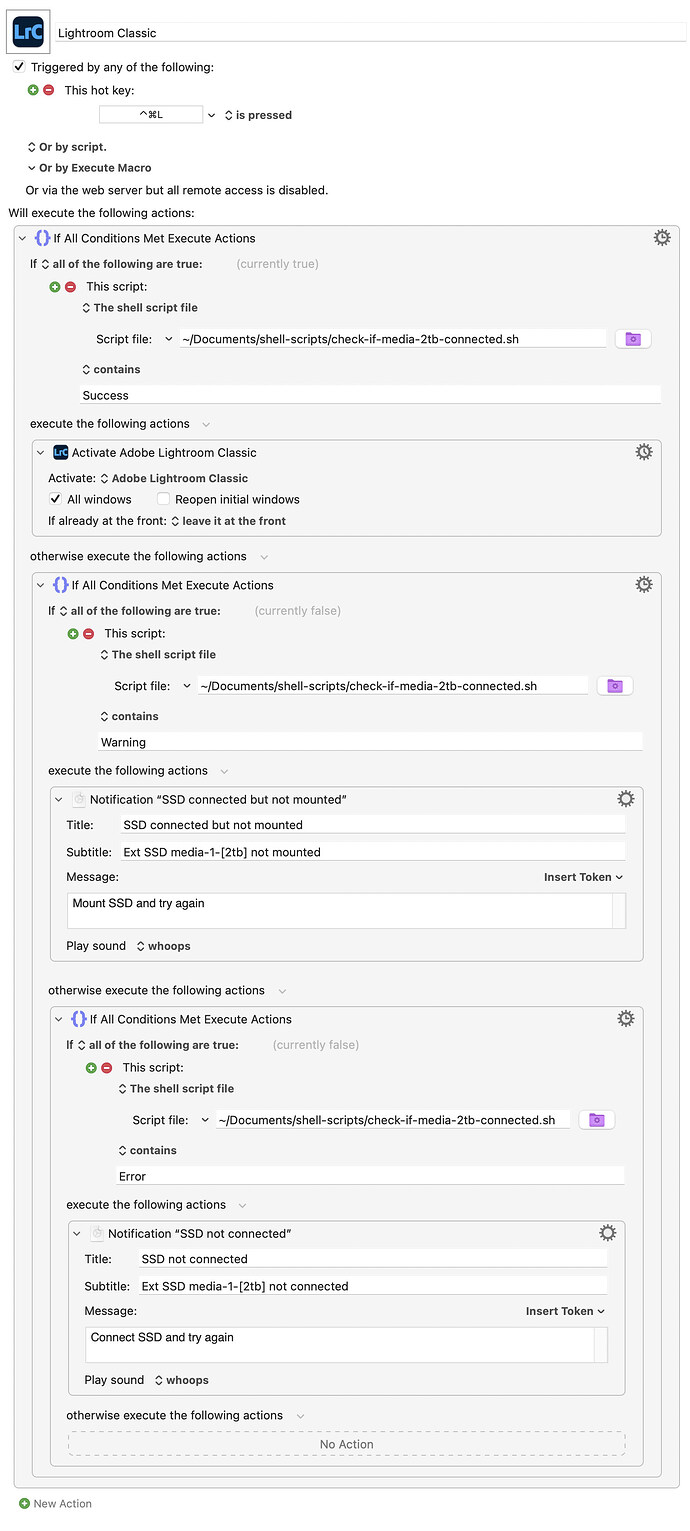This screenshot has width=690, height=1531.
Task: Open Insert Token menu in SSD not connected
Action: tap(565, 1311)
